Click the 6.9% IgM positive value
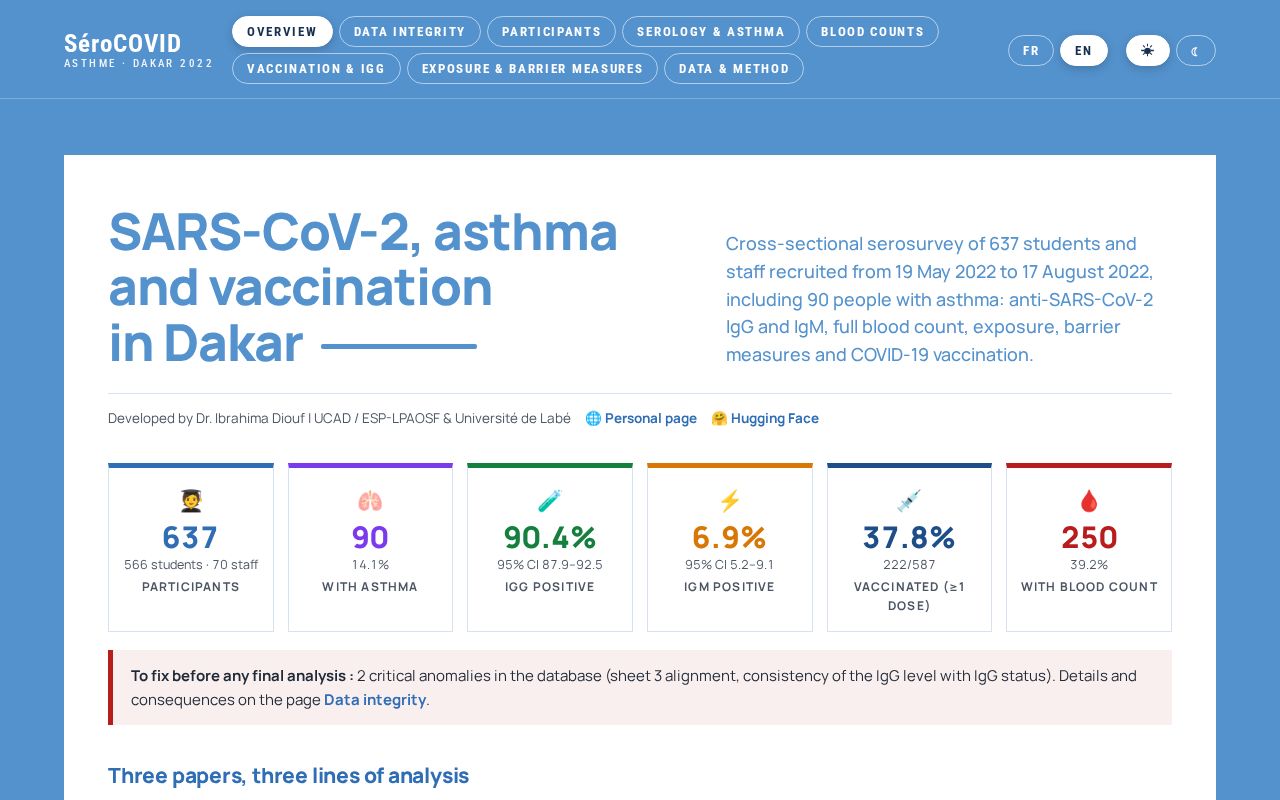 (x=730, y=537)
